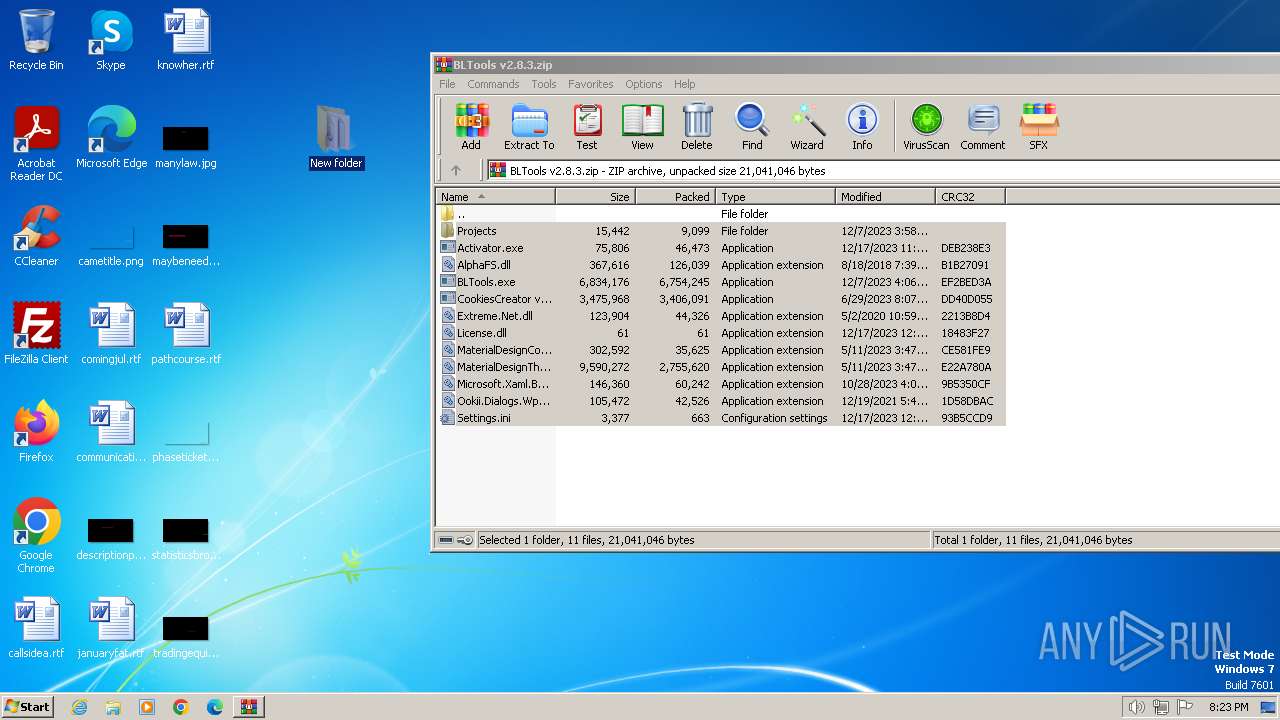1280x720 pixels.
Task: Open callsidea.rtf on the desktop
Action: (x=36, y=628)
